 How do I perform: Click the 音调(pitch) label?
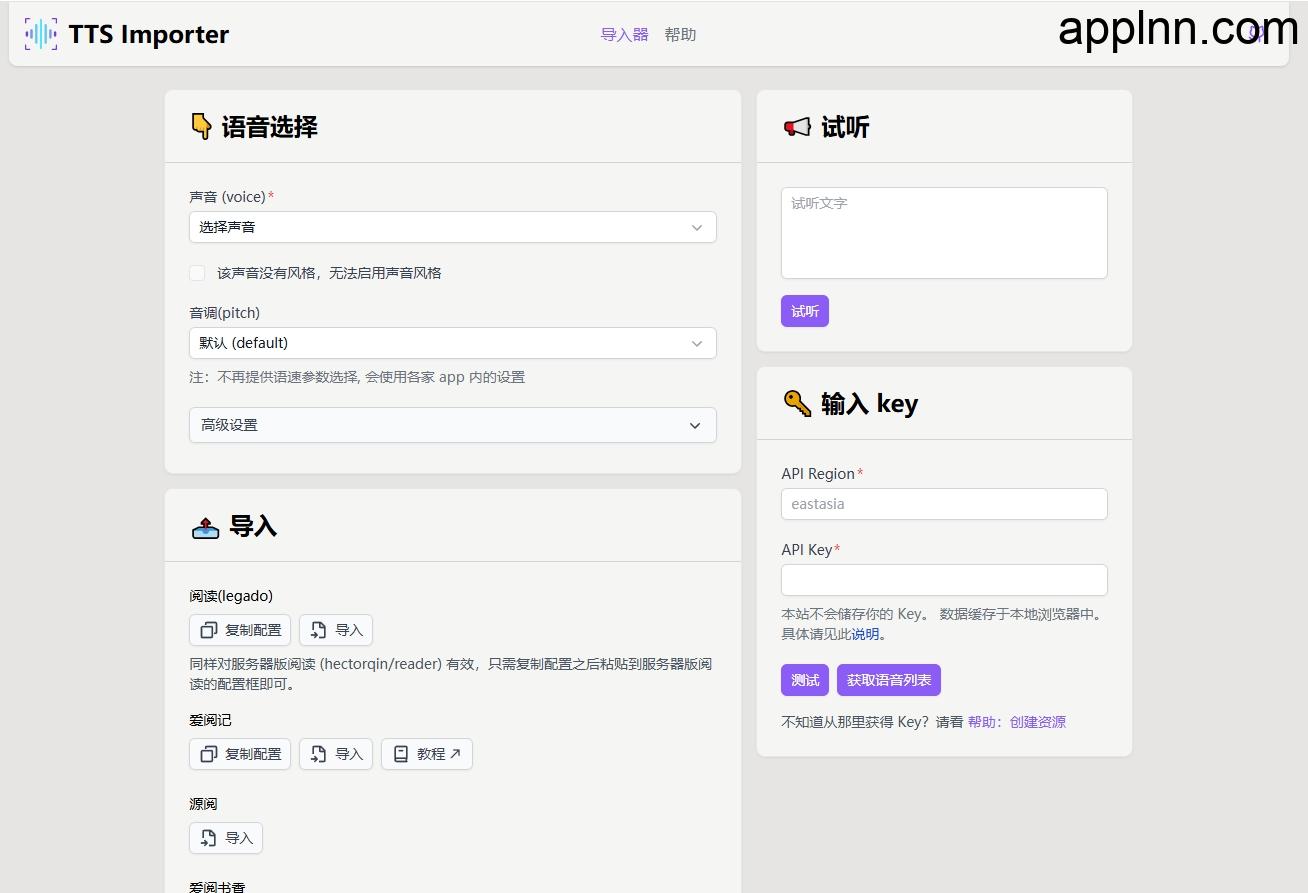click(224, 313)
